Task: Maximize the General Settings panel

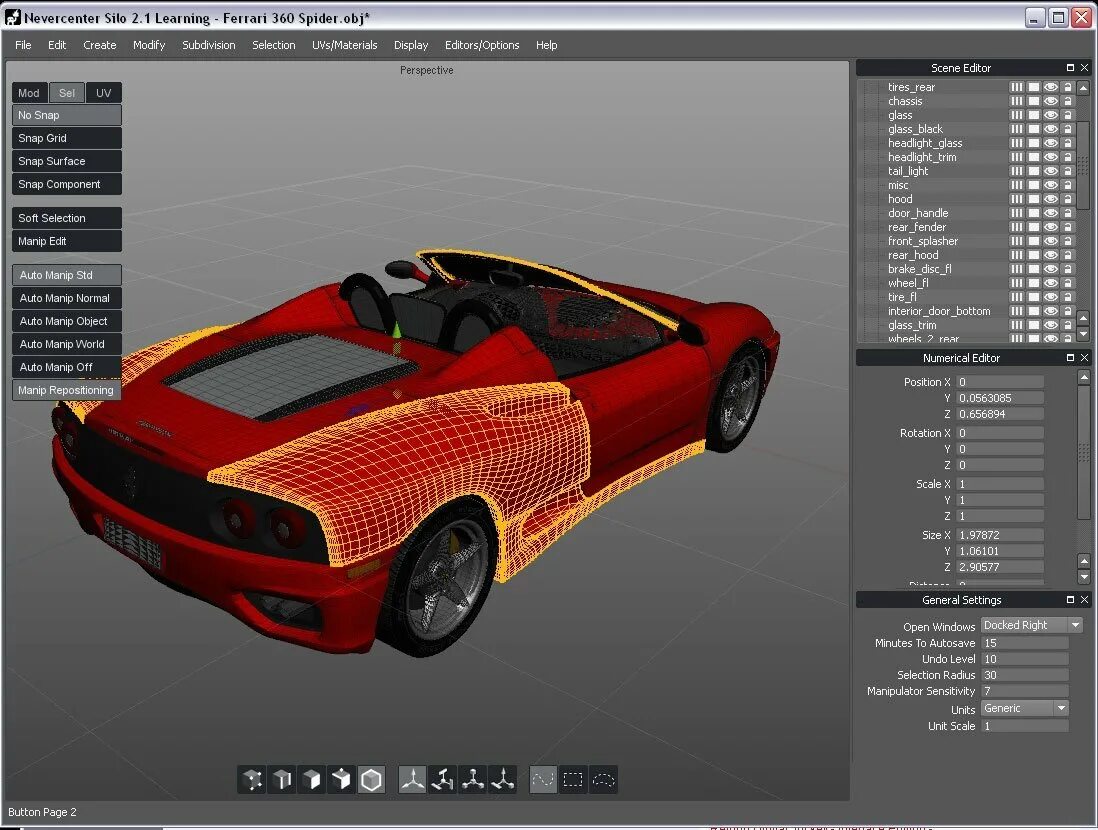Action: coord(1070,600)
